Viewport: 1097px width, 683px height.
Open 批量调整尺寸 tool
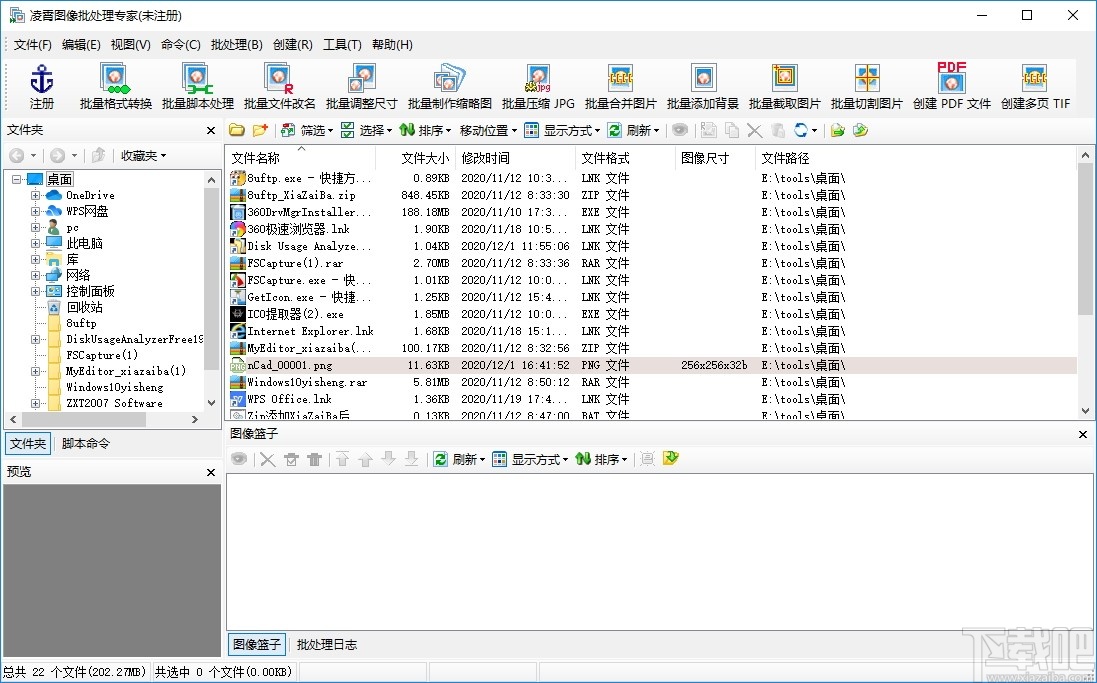(362, 87)
